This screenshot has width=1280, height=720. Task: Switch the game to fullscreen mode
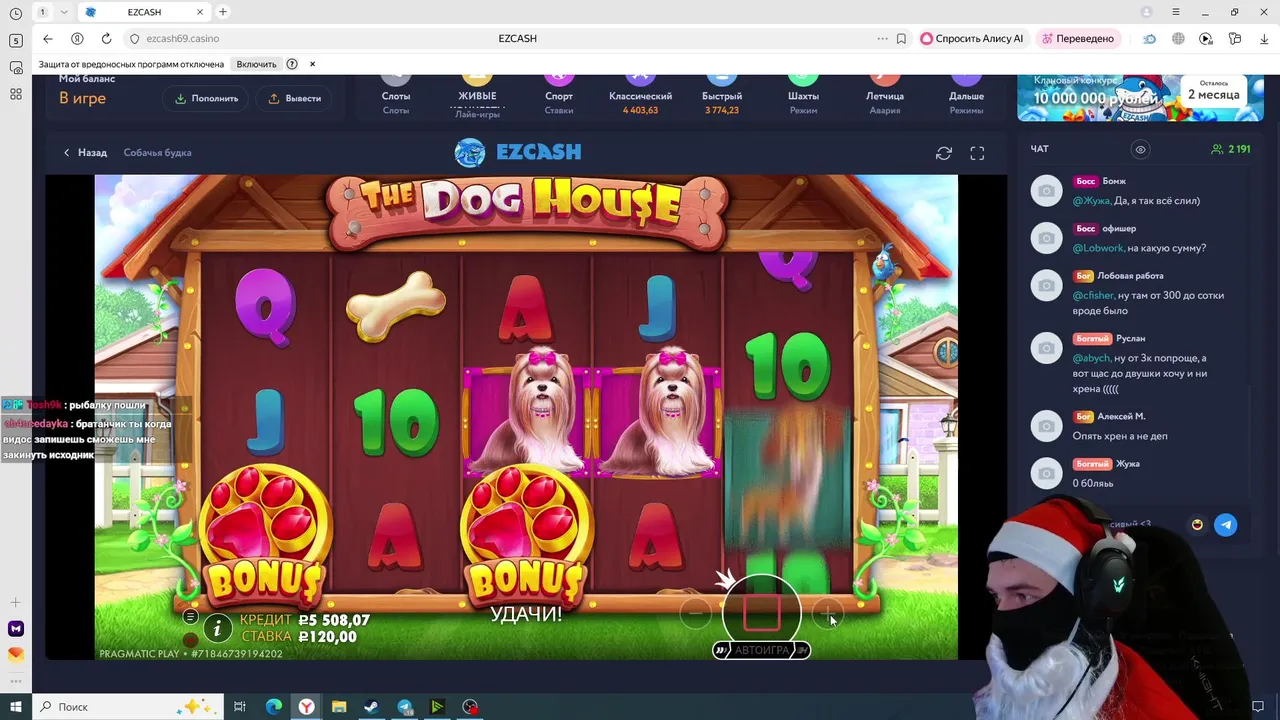[977, 153]
